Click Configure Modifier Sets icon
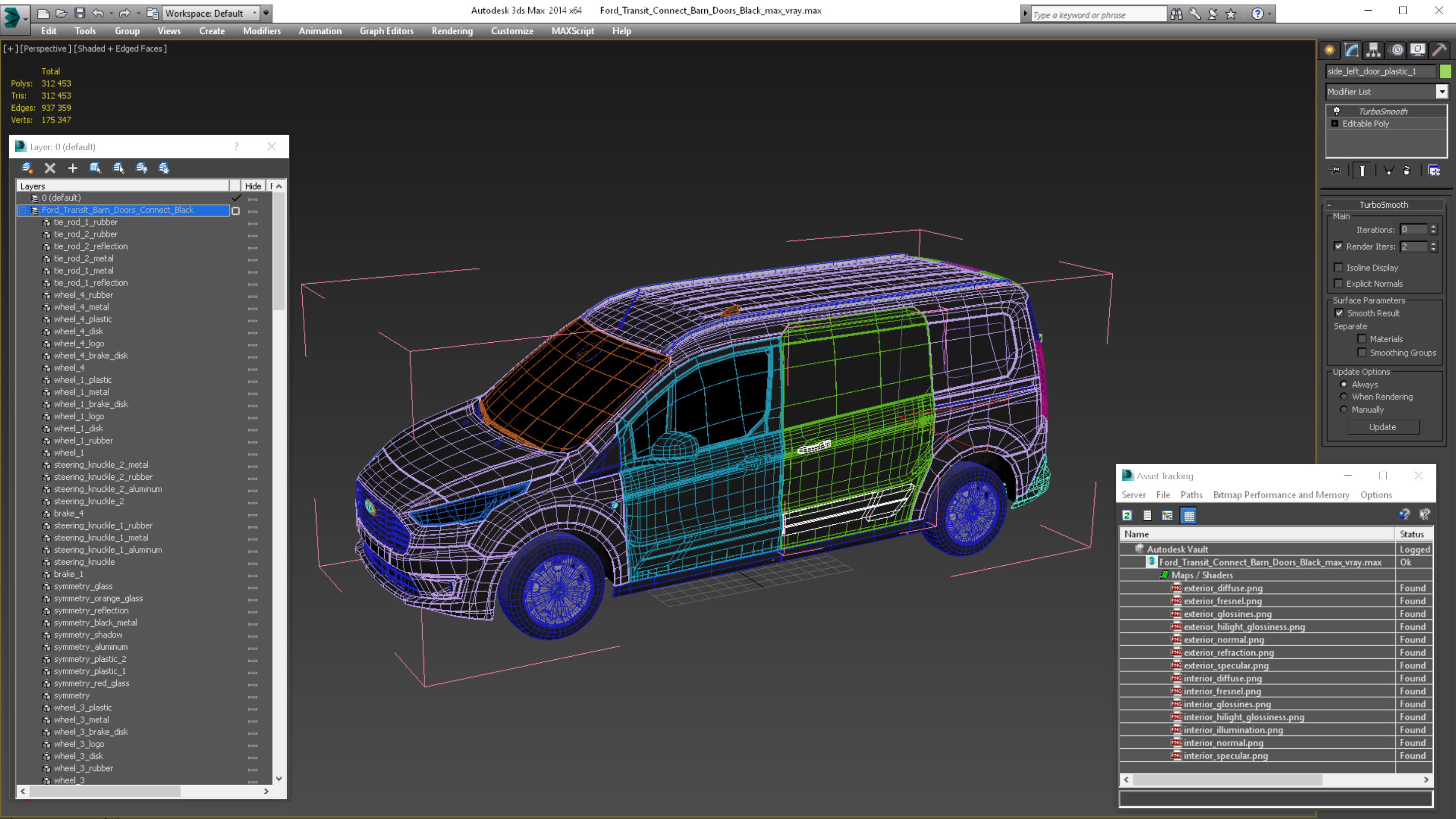This screenshot has width=1456, height=819. [1434, 171]
